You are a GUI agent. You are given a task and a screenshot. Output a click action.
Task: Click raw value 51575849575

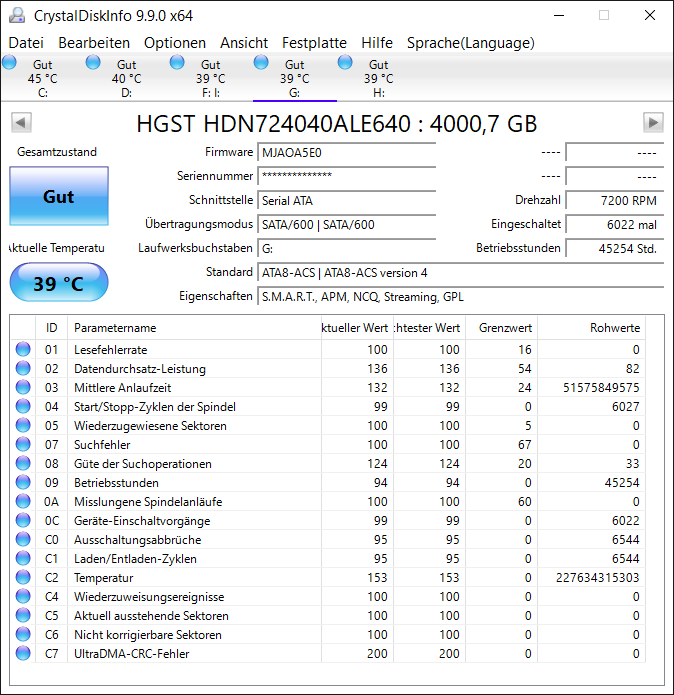click(601, 388)
